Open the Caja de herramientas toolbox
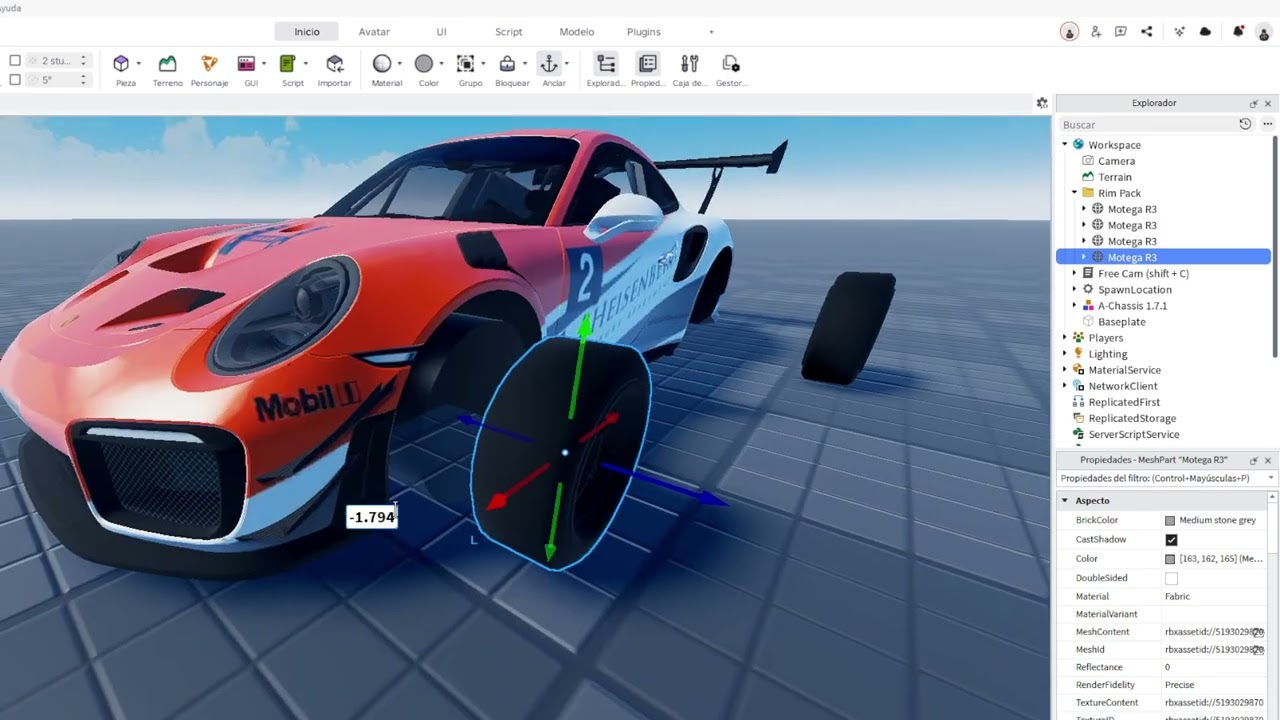The width and height of the screenshot is (1280, 720). click(690, 64)
